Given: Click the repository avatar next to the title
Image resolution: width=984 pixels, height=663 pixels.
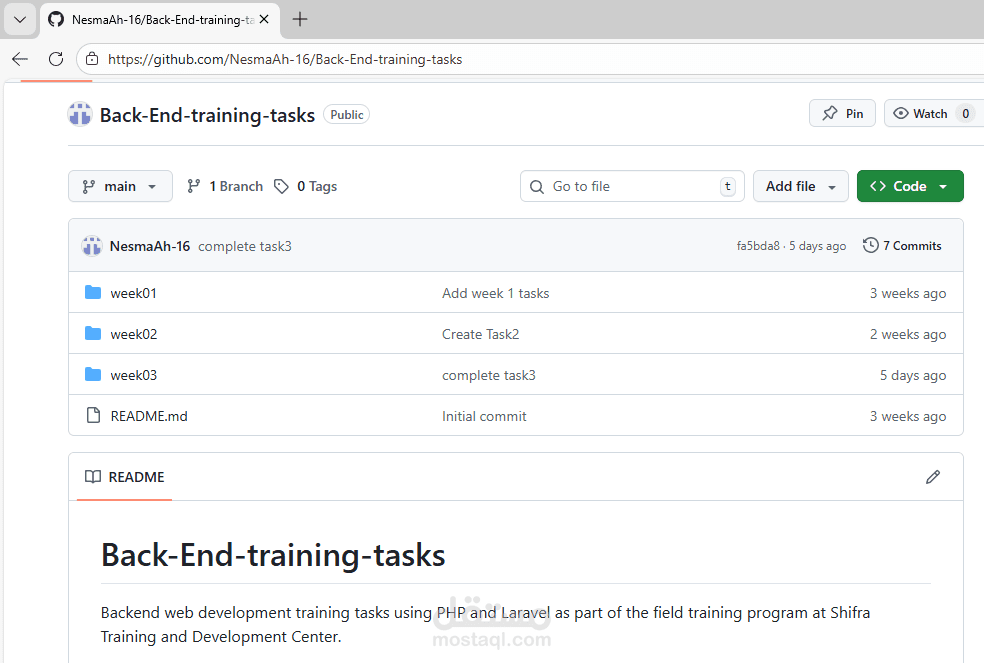Looking at the screenshot, I should pyautogui.click(x=79, y=114).
